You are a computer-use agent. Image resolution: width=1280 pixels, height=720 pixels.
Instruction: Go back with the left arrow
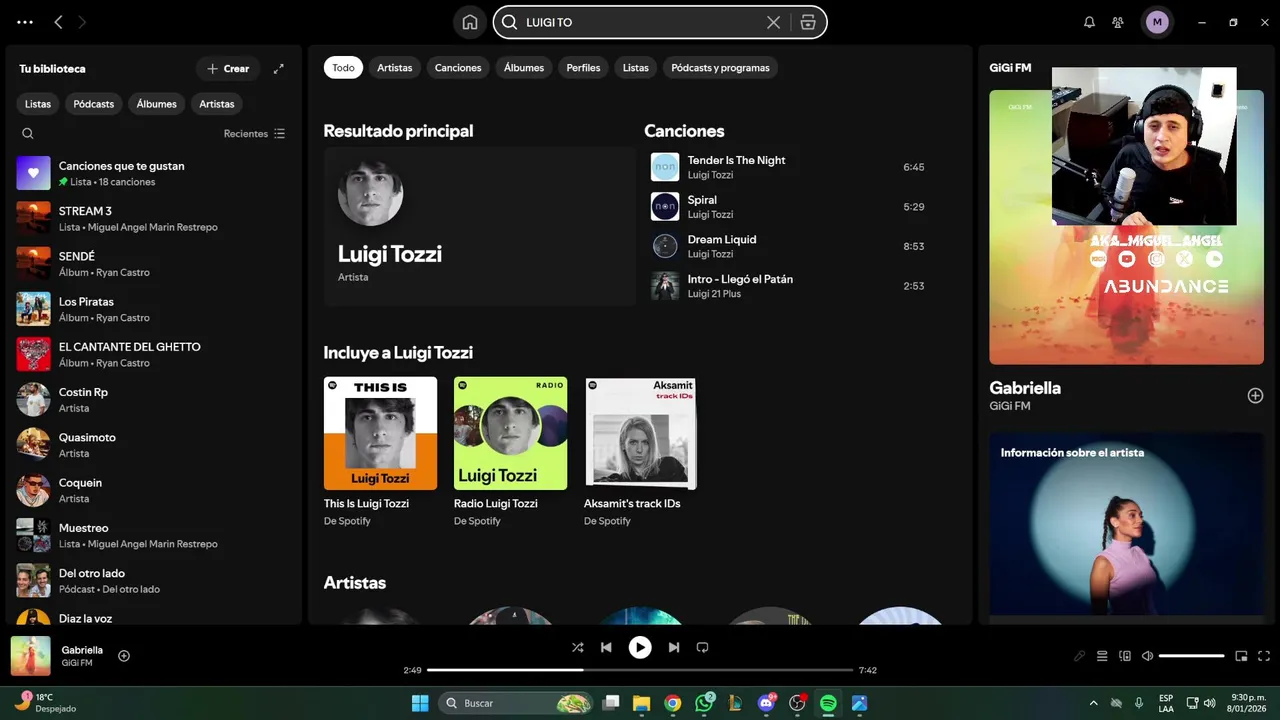(58, 22)
